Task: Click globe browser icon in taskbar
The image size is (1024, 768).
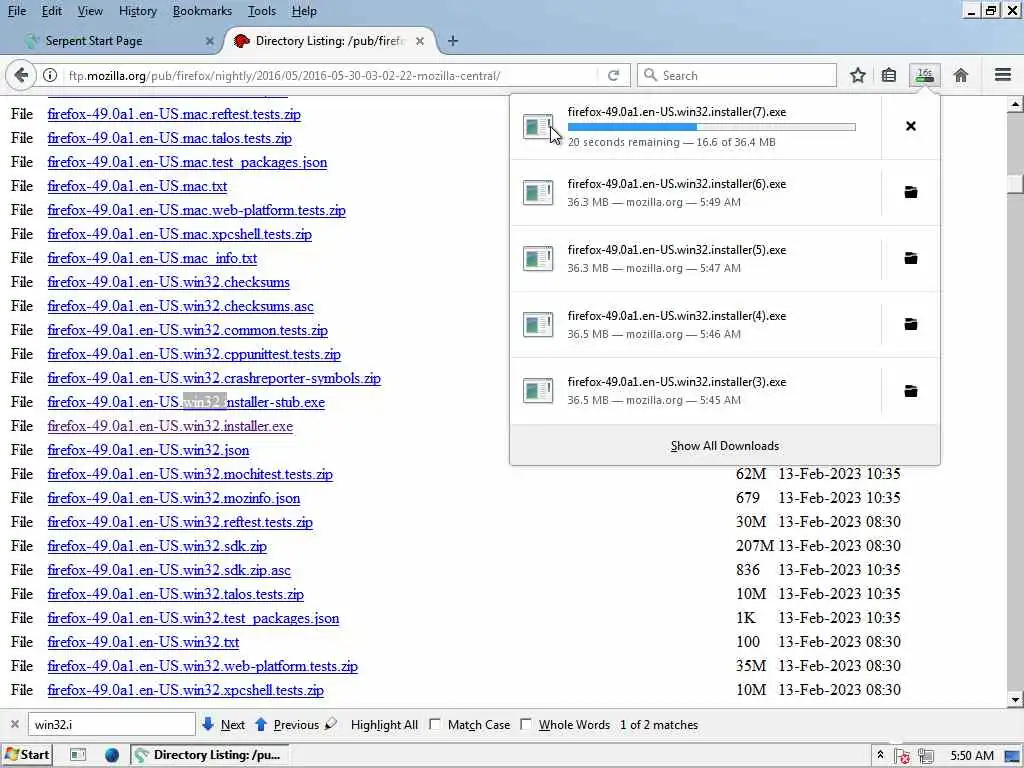Action: point(112,755)
